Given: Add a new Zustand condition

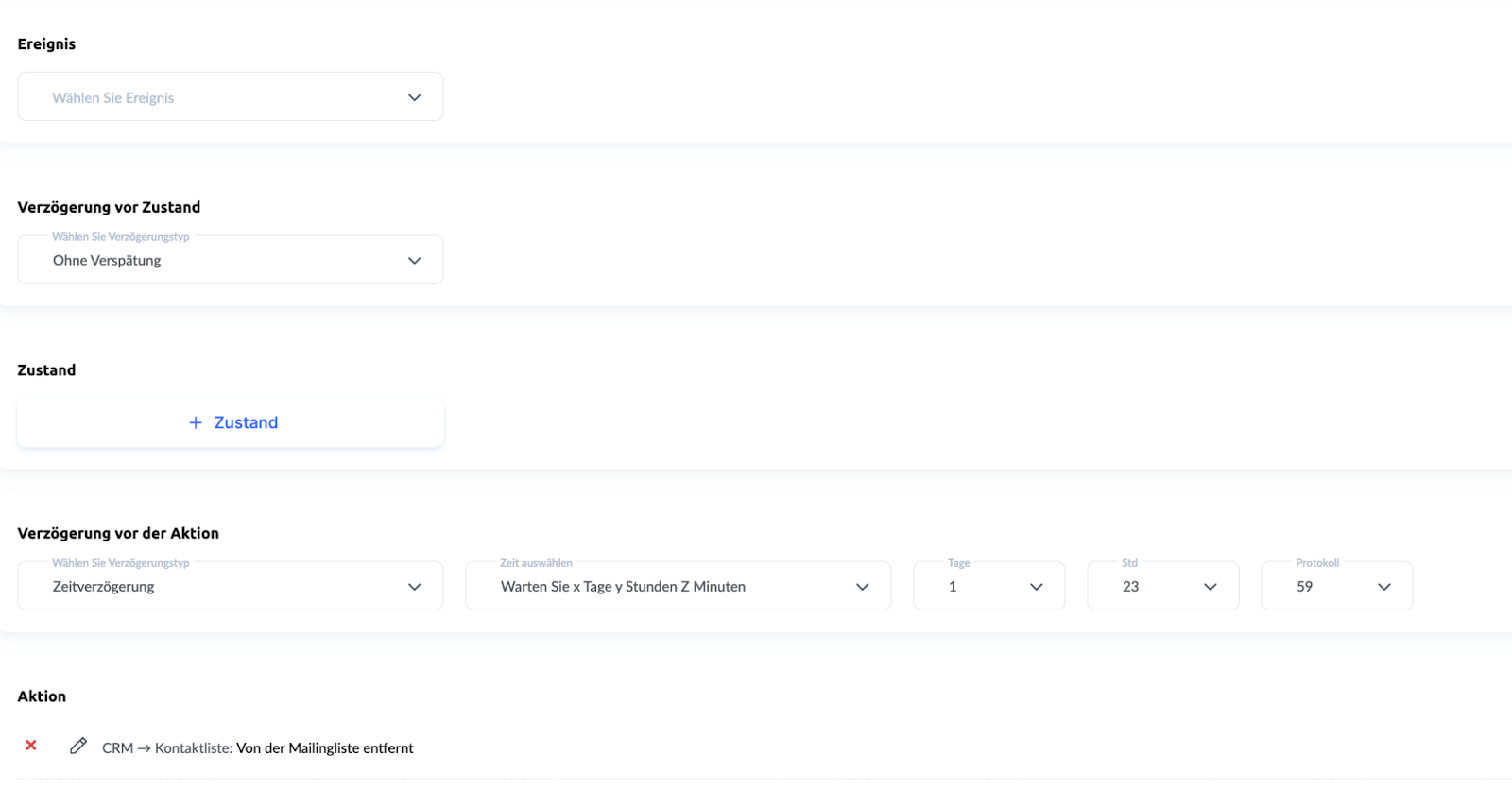Looking at the screenshot, I should pos(231,422).
